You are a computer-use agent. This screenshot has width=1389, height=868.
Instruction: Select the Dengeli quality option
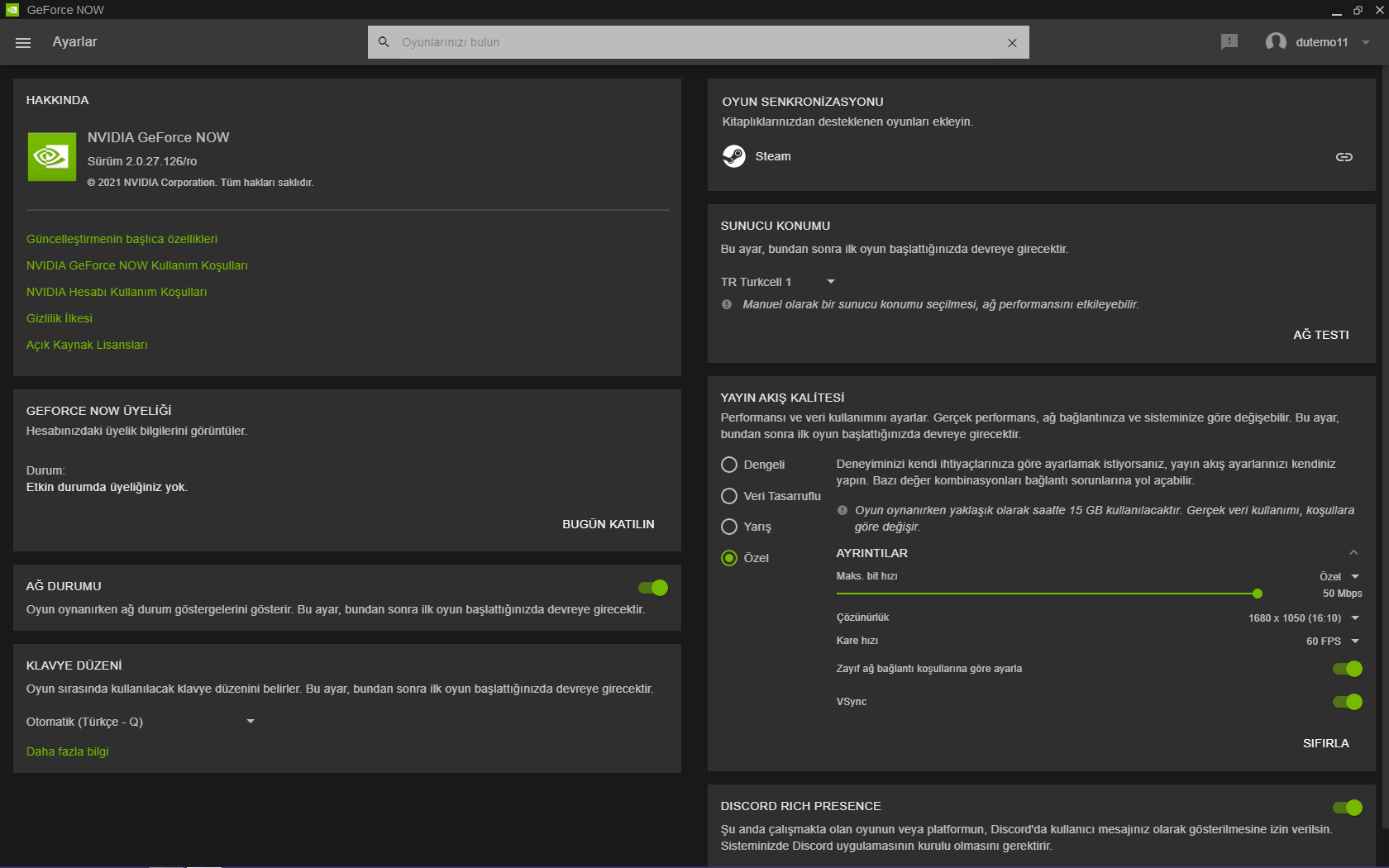pyautogui.click(x=729, y=465)
